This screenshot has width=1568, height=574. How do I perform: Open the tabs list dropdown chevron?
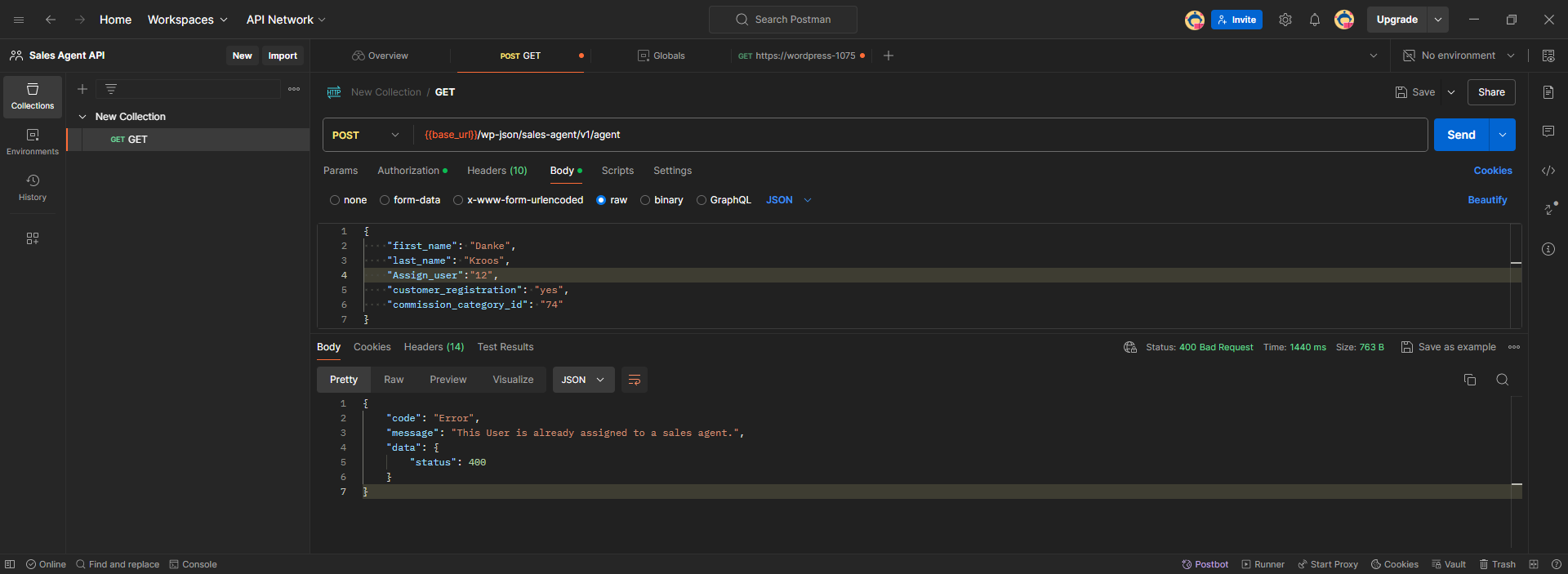1374,56
